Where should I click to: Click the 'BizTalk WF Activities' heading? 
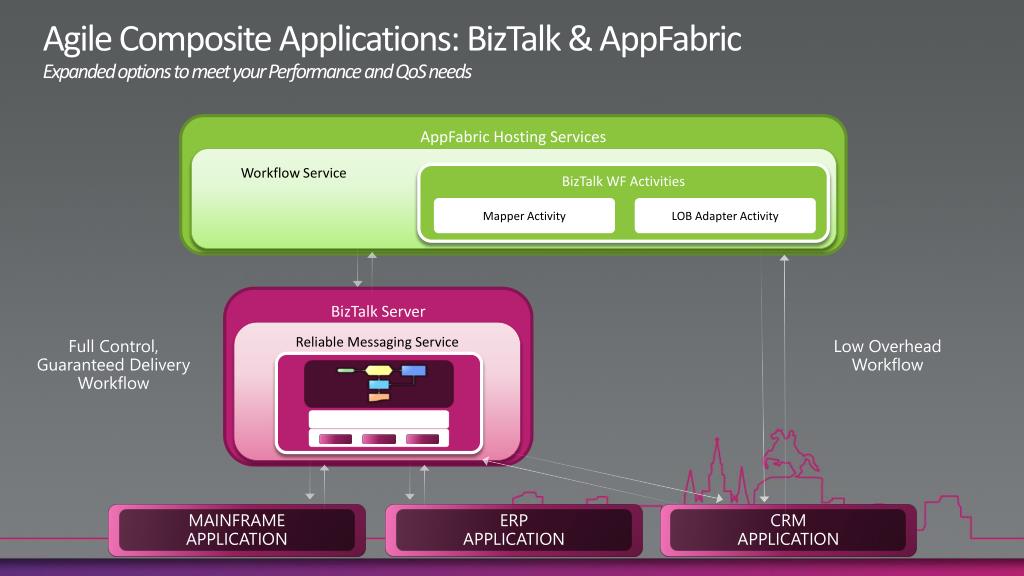pyautogui.click(x=623, y=182)
